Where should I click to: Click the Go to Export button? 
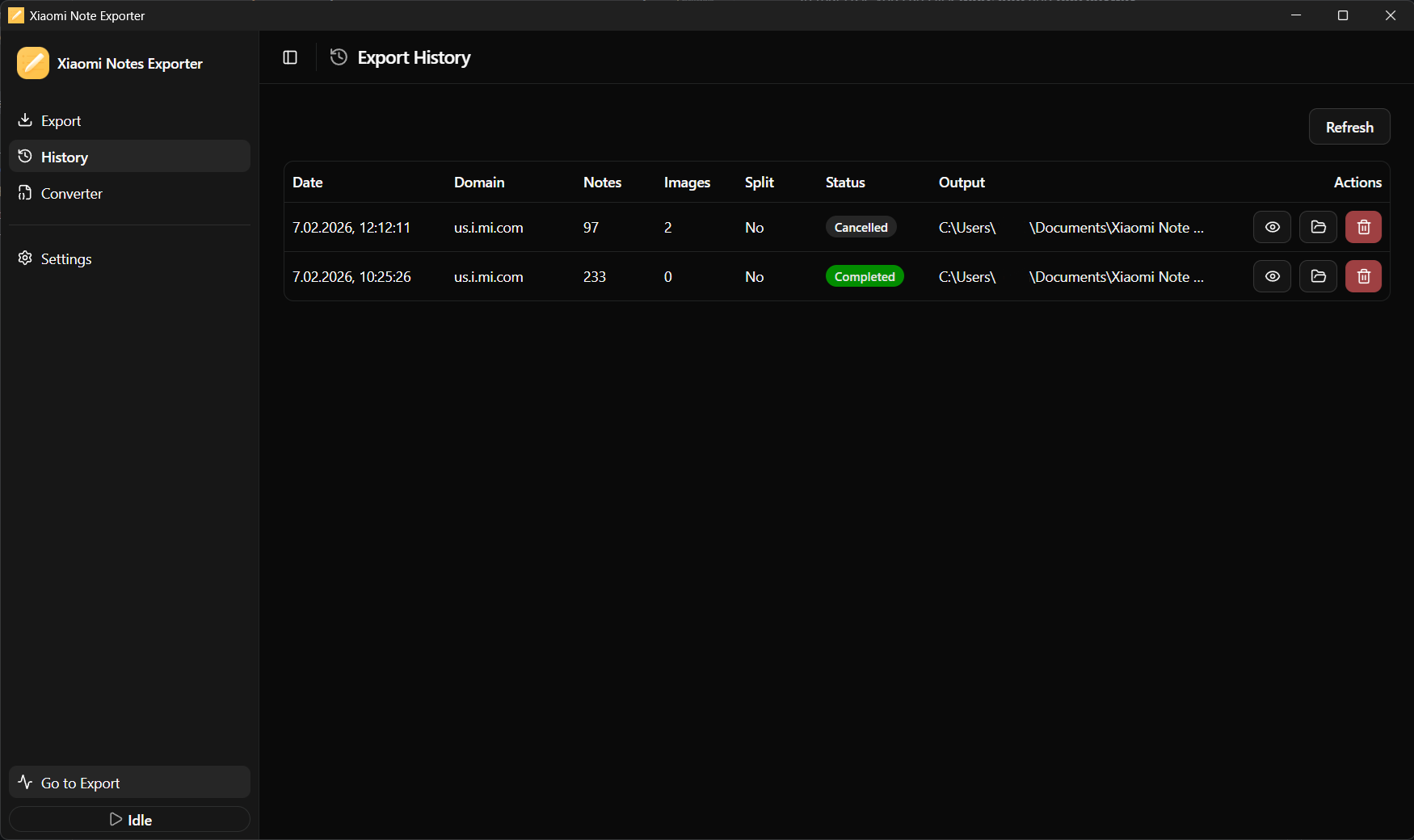click(x=129, y=783)
